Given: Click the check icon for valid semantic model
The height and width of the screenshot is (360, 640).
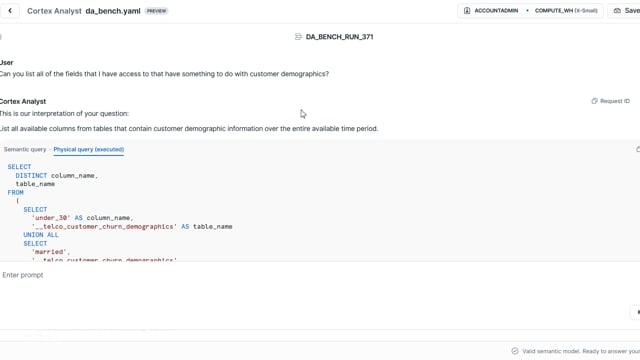Looking at the screenshot, I should pos(515,351).
